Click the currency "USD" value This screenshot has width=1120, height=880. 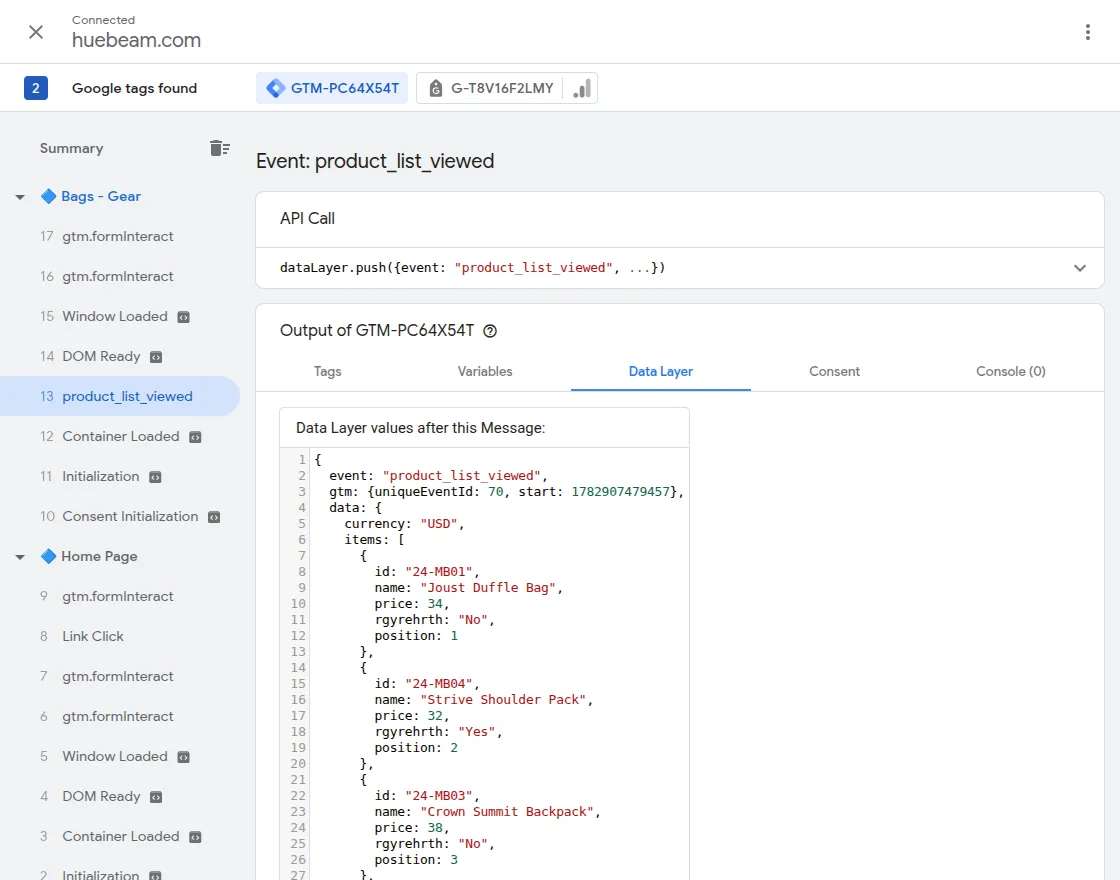pyautogui.click(x=439, y=524)
